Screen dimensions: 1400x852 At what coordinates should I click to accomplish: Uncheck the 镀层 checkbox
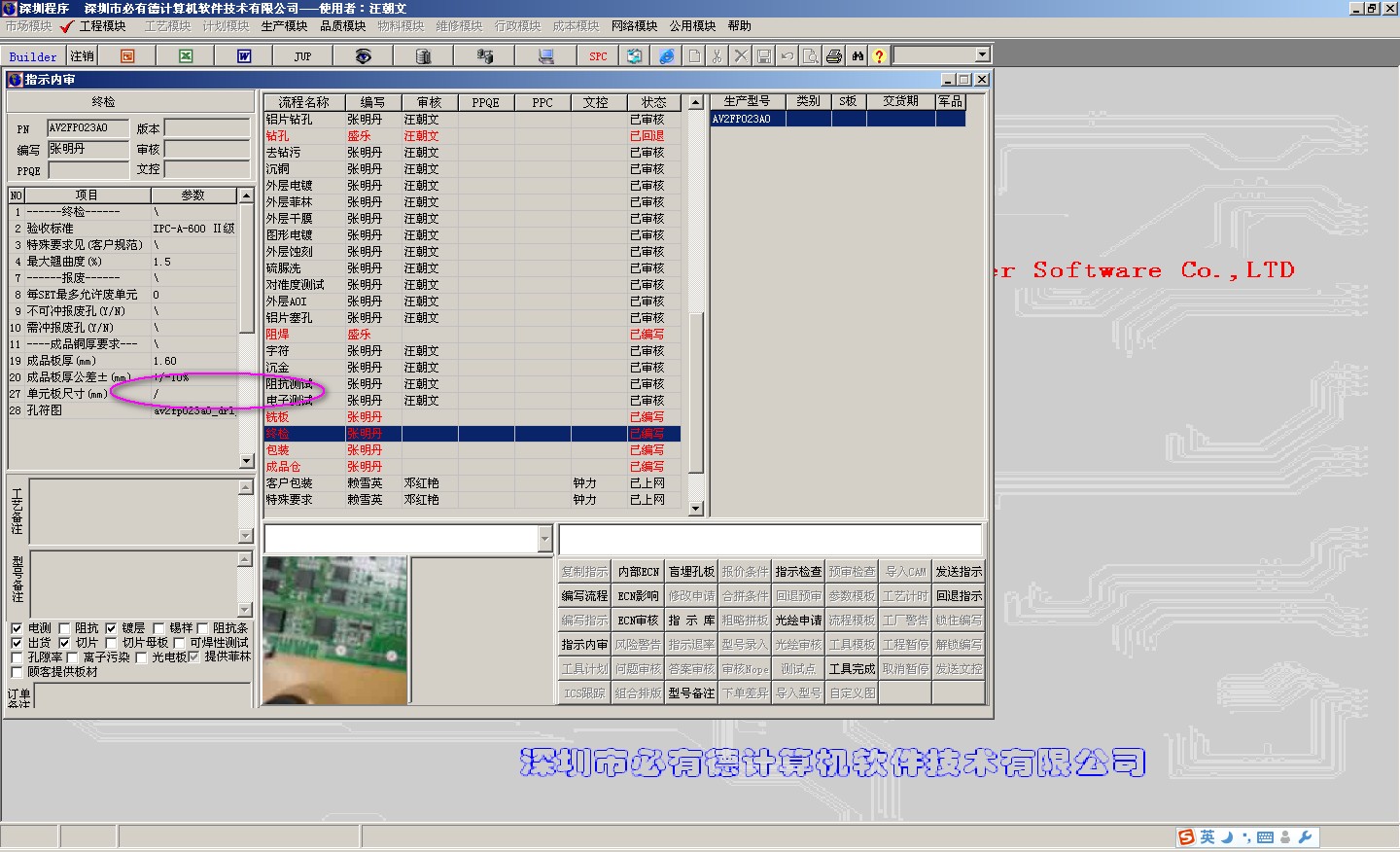[111, 628]
